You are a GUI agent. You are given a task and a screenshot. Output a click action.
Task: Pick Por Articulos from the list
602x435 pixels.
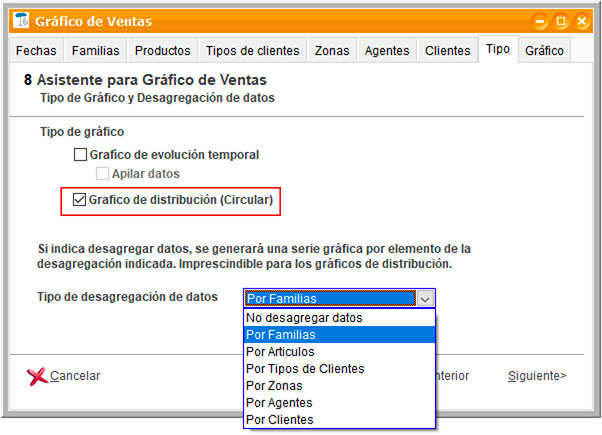(x=339, y=352)
